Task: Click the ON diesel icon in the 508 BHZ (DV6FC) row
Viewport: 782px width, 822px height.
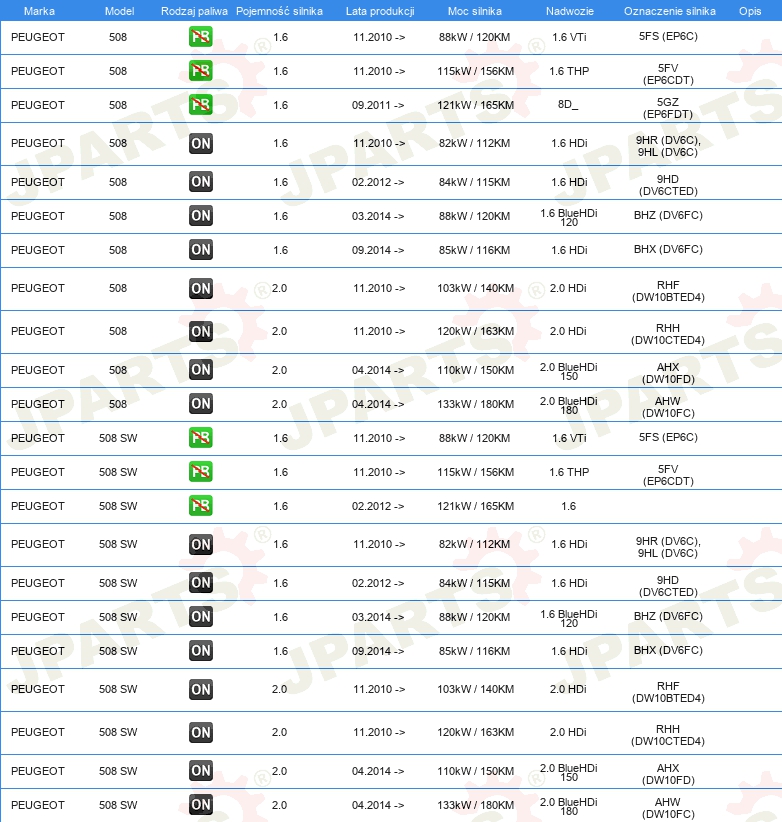Action: [x=201, y=216]
